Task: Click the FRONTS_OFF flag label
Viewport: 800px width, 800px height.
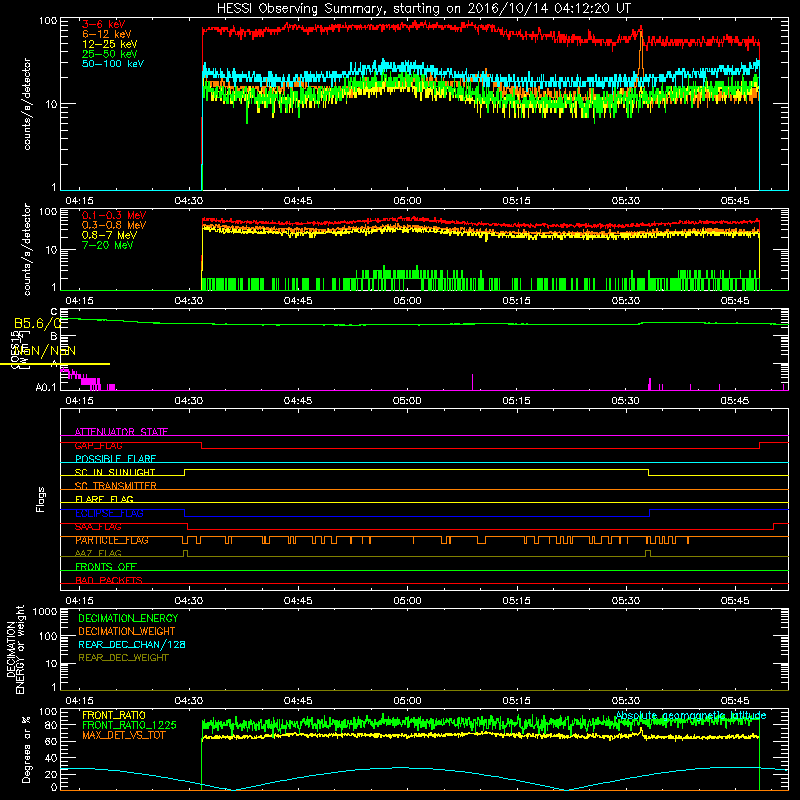Action: pyautogui.click(x=106, y=567)
